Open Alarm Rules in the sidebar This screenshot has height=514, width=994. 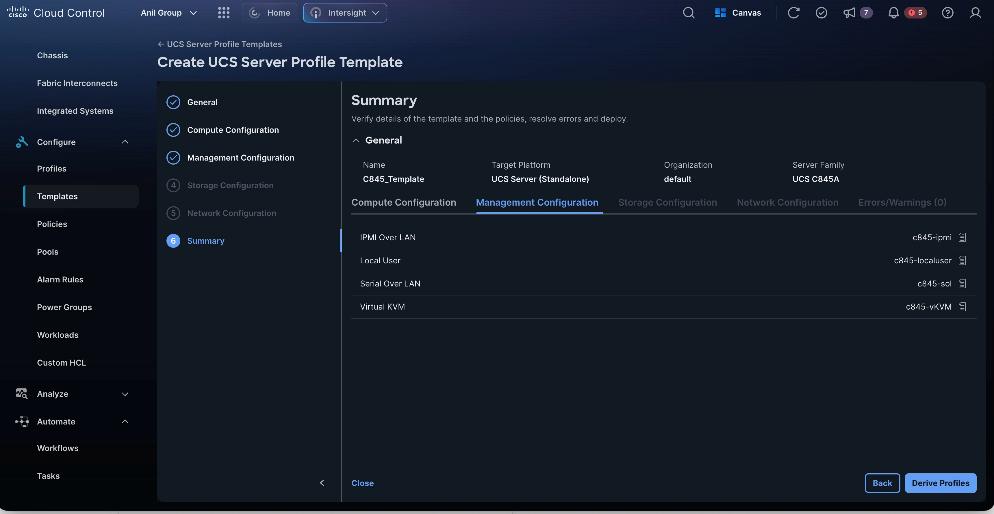[x=60, y=279]
